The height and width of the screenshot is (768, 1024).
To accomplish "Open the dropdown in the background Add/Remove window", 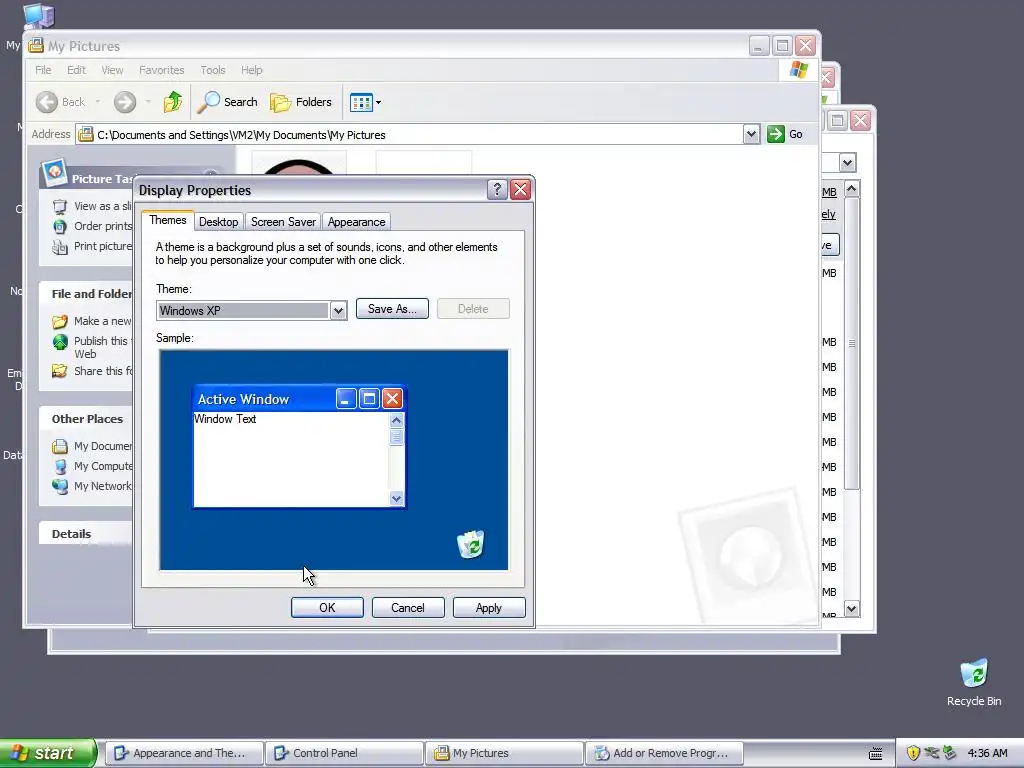I will coord(847,163).
